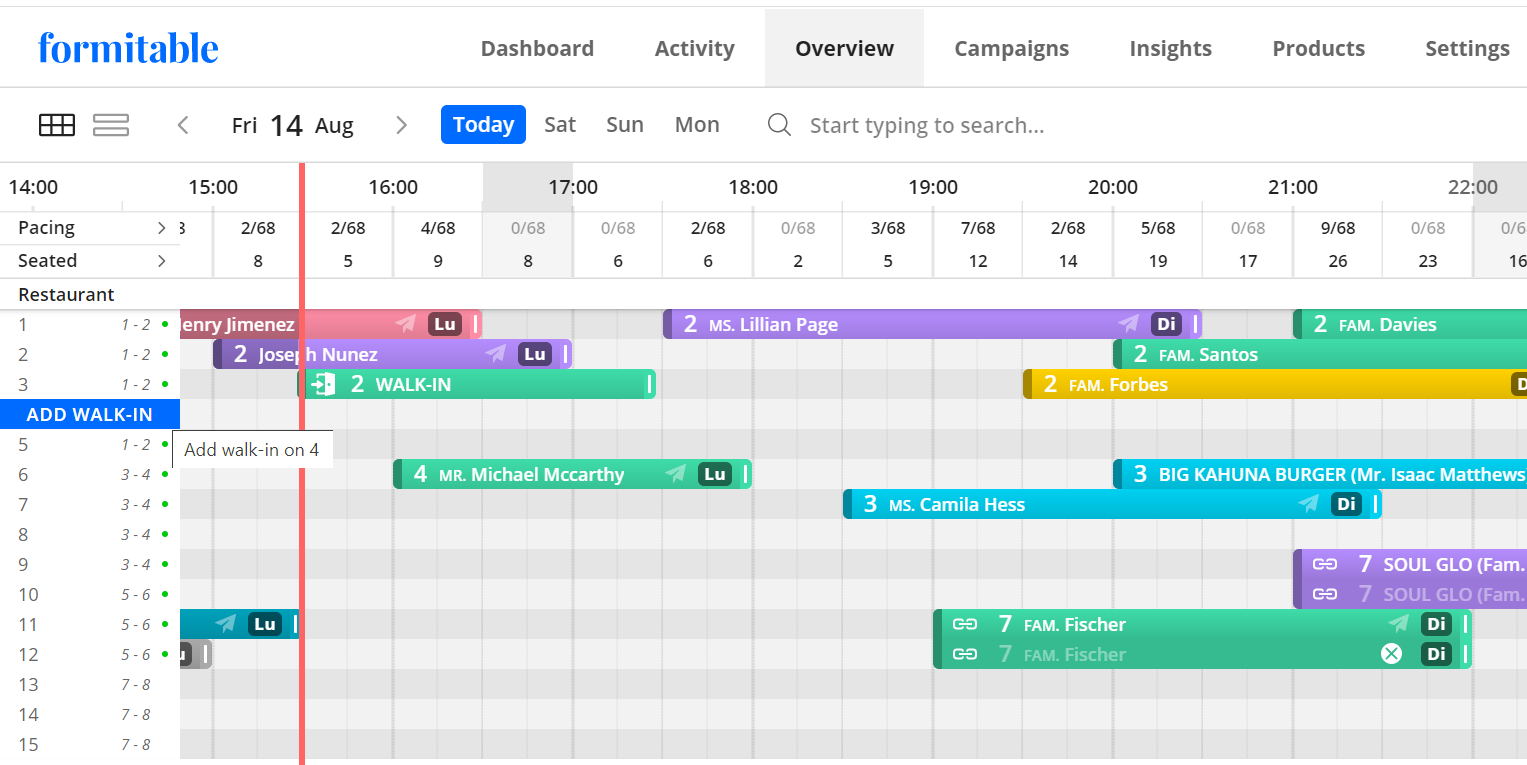This screenshot has height=765, width=1527.
Task: Select Sat to view Saturday's schedule
Action: 559,124
